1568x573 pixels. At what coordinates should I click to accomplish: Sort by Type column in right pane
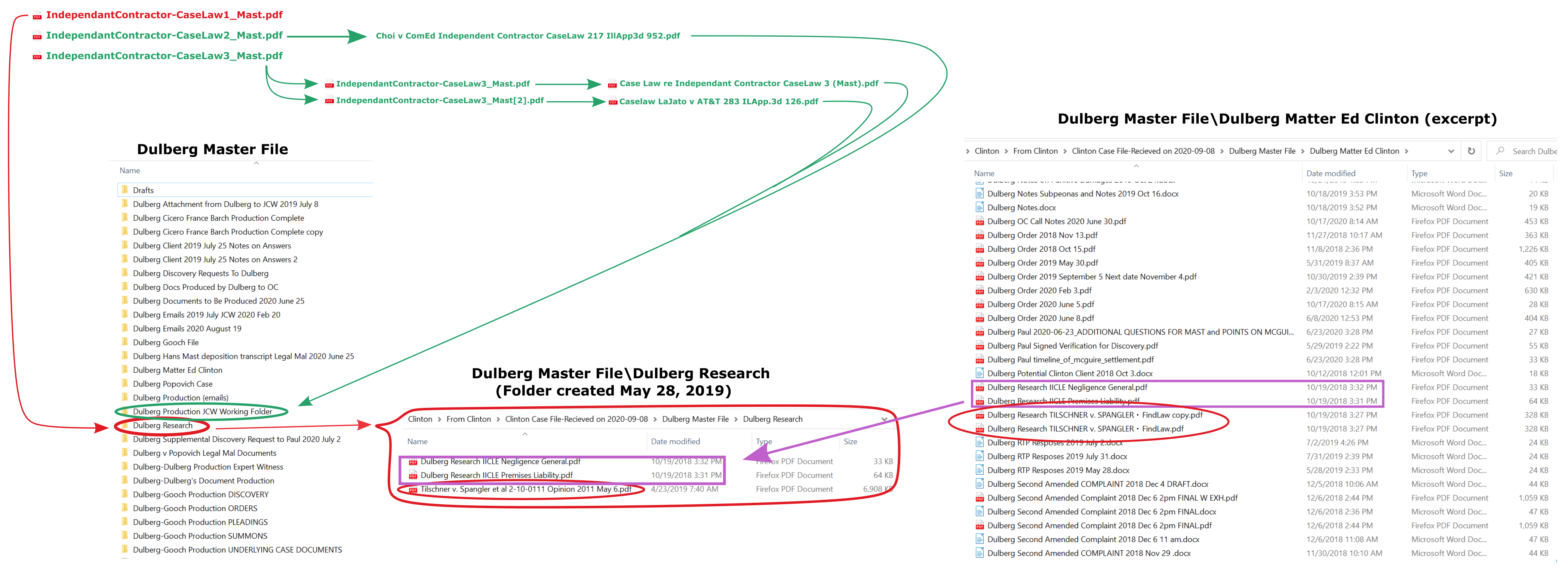point(1419,173)
